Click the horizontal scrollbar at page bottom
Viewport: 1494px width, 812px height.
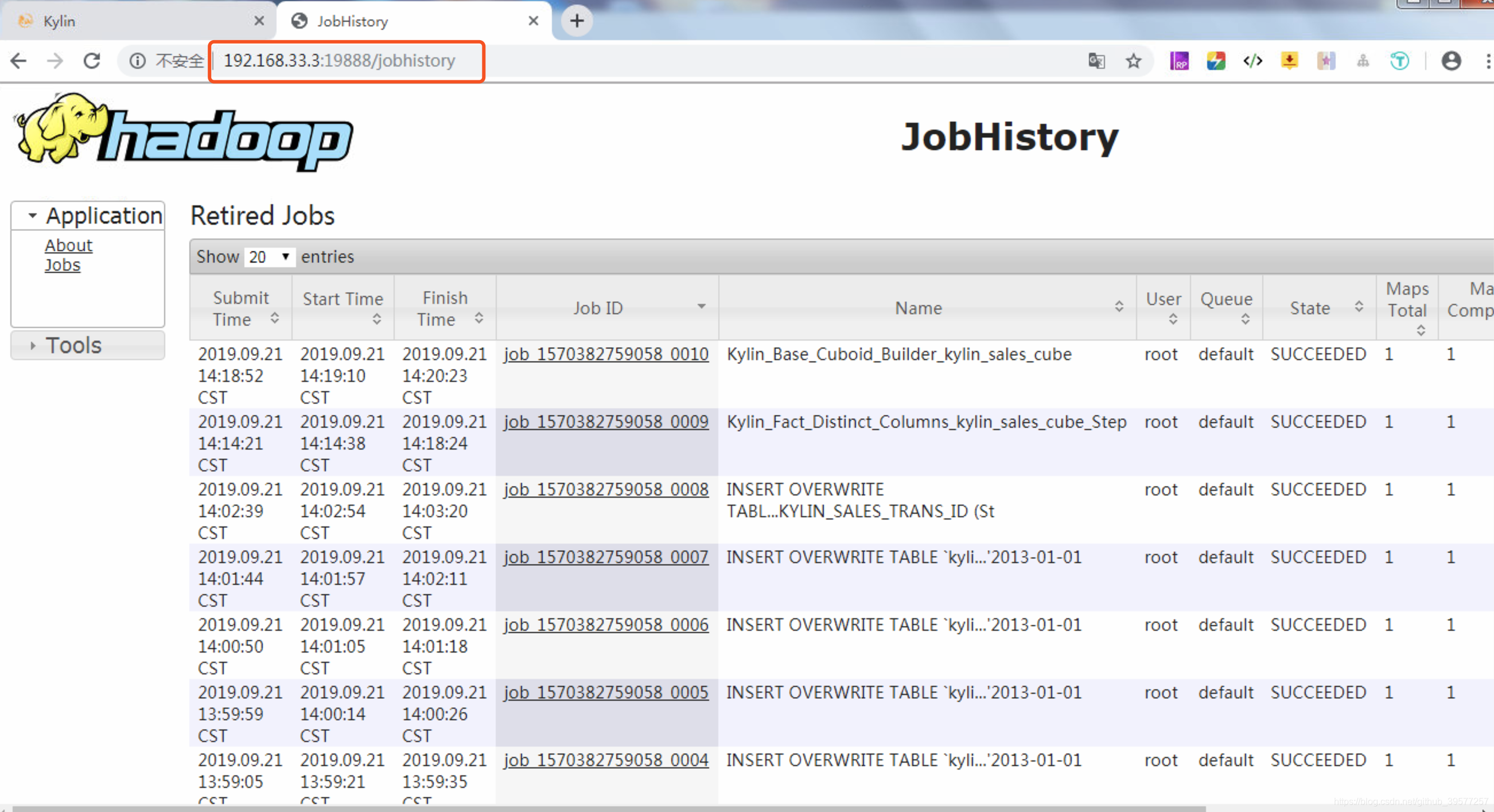609,808
